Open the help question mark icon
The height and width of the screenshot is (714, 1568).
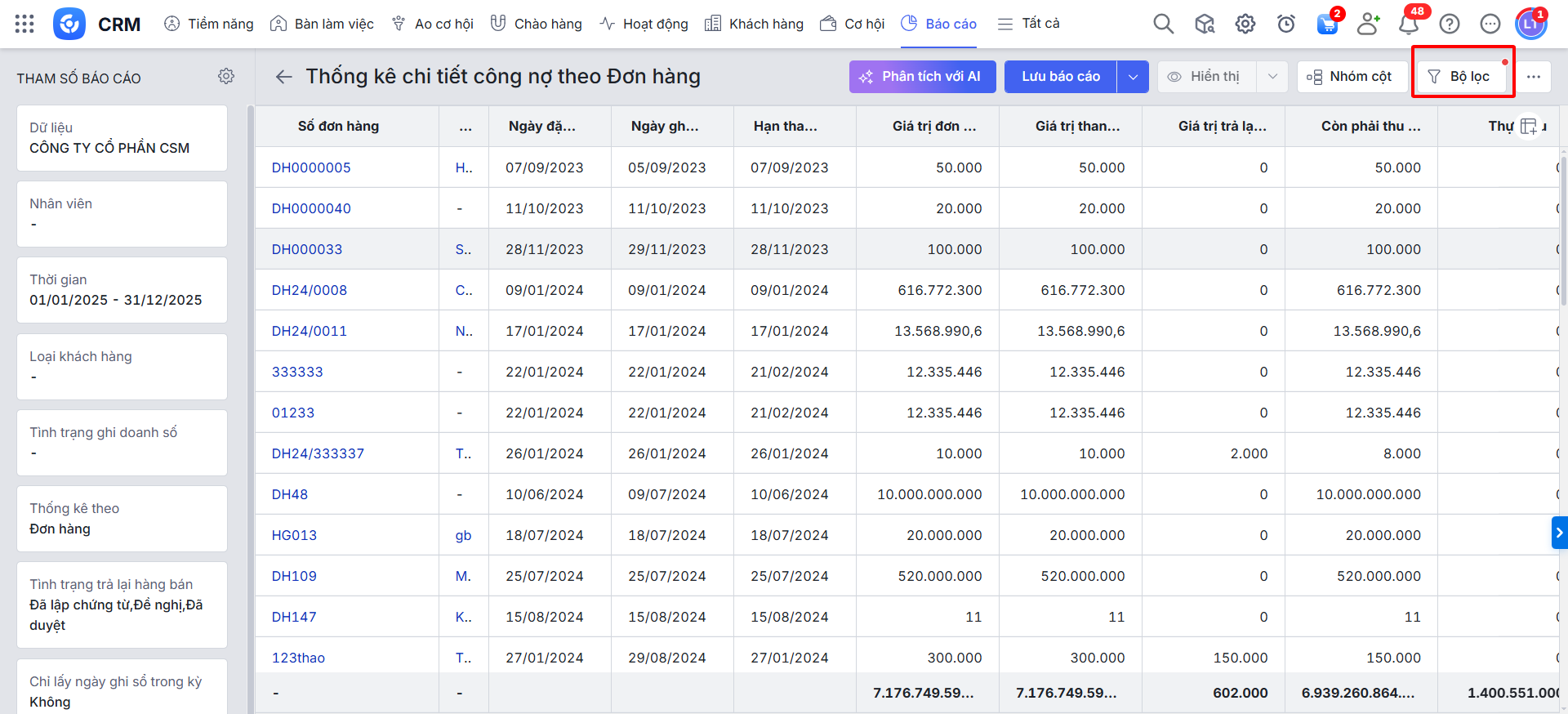click(x=1449, y=24)
